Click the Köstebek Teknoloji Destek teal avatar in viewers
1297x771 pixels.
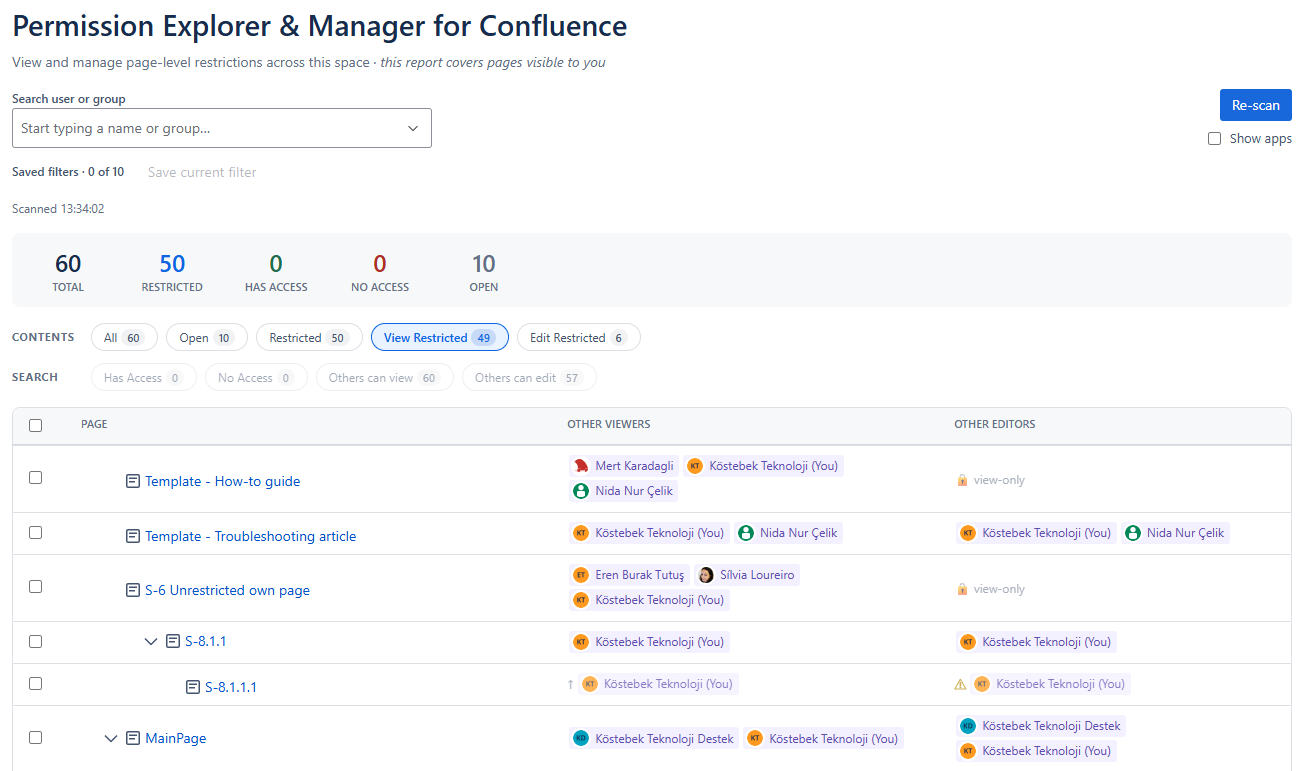click(581, 738)
